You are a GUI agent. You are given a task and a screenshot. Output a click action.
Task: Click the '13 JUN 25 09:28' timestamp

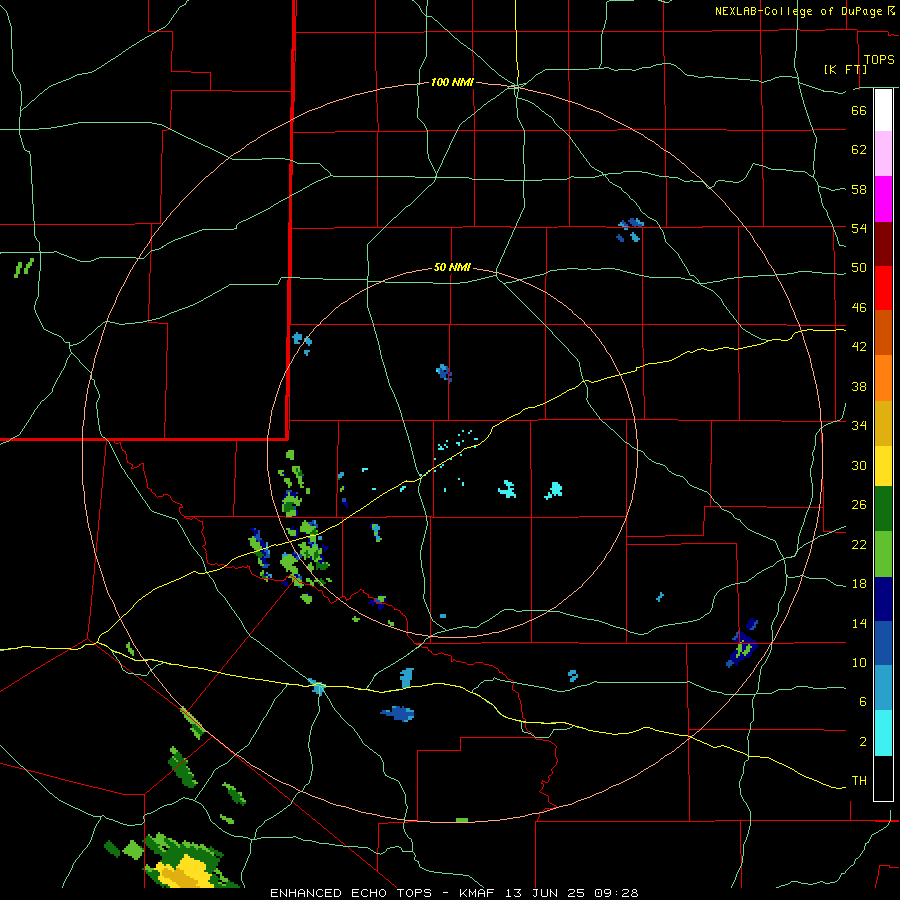[x=572, y=893]
